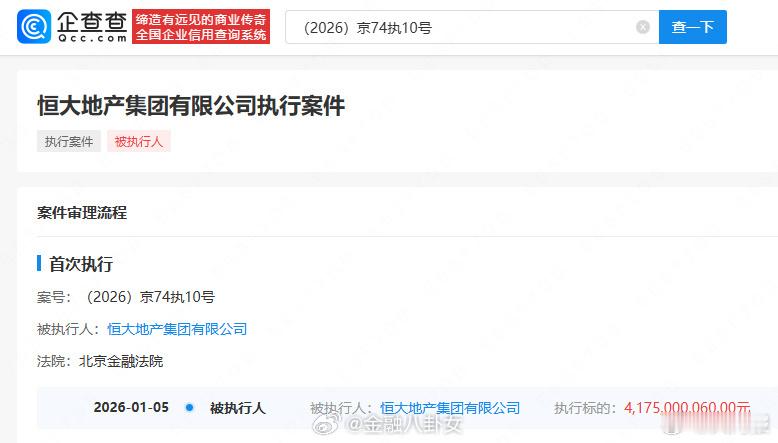Focus the search field containing 京74执10号
The image size is (778, 443).
(x=472, y=27)
